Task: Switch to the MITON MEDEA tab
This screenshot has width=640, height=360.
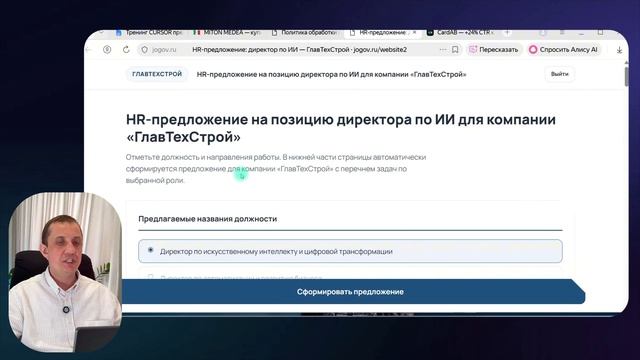Action: (x=226, y=33)
